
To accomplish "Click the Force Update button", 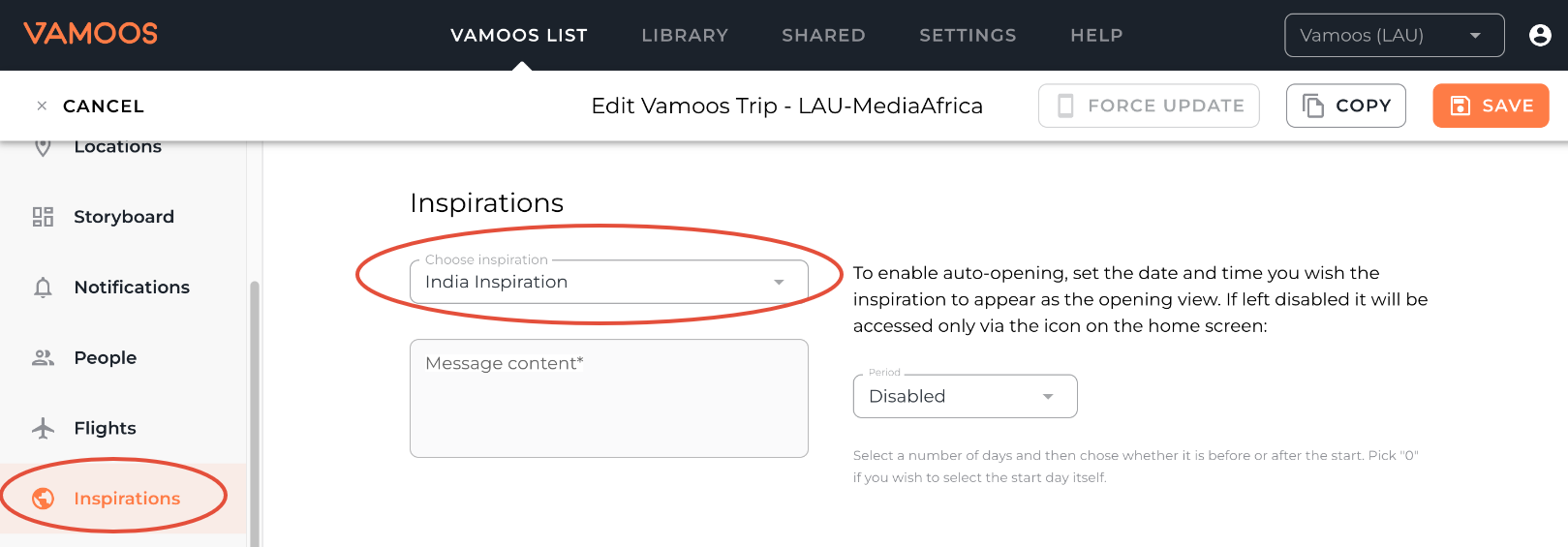I will (x=1149, y=106).
